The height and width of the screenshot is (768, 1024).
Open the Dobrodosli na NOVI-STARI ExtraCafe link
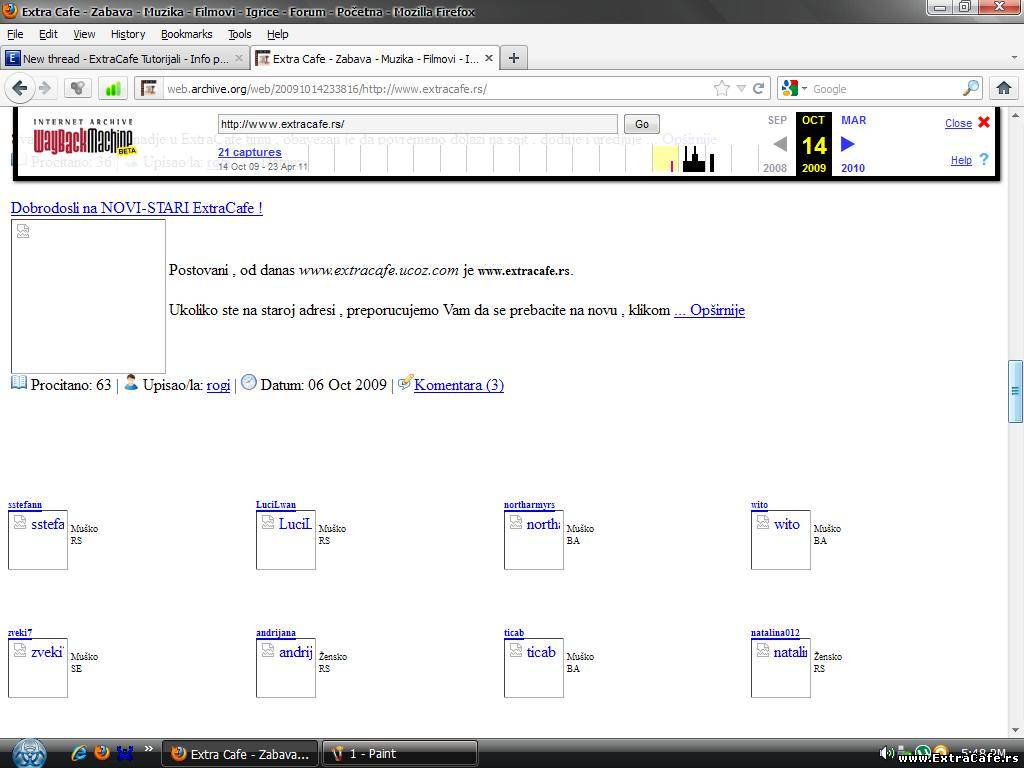click(x=136, y=208)
